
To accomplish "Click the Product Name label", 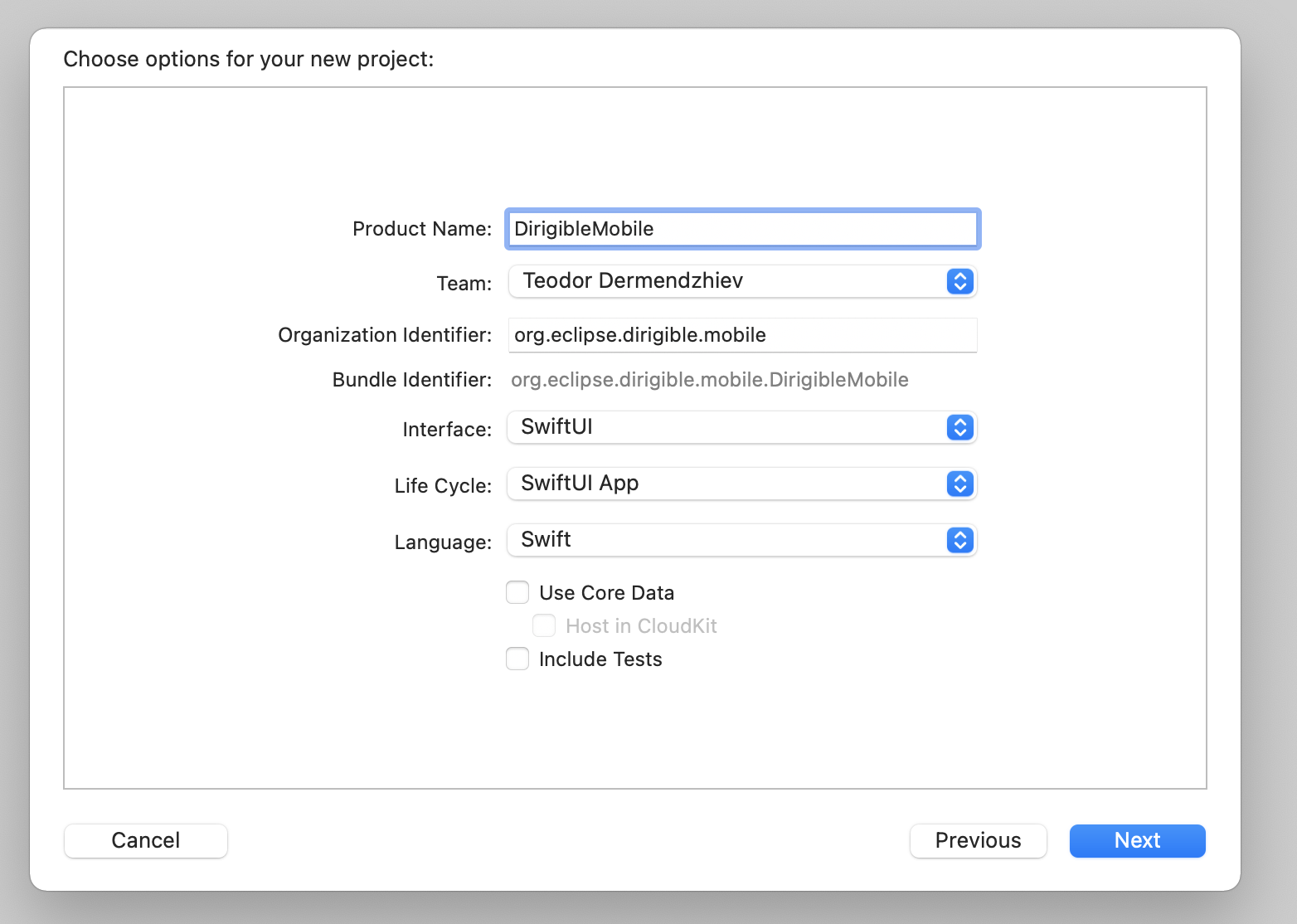I will [x=422, y=229].
